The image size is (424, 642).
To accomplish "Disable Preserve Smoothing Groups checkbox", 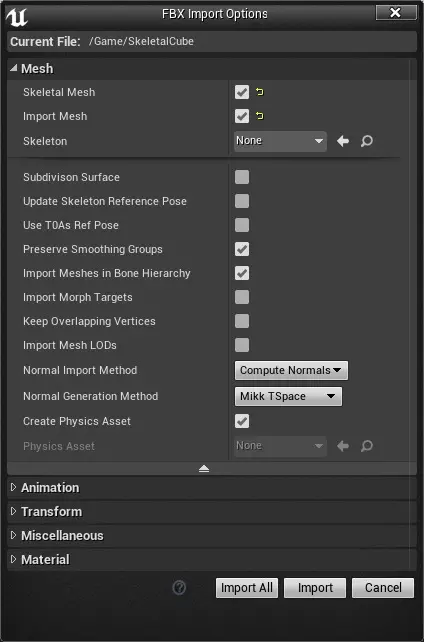I will (242, 249).
